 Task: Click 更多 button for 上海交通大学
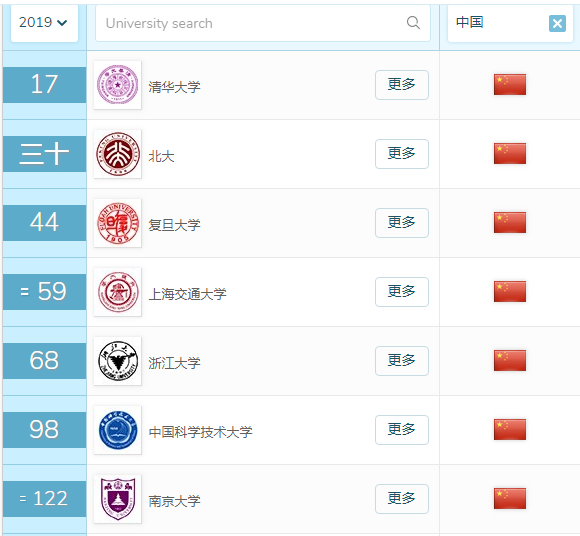402,292
